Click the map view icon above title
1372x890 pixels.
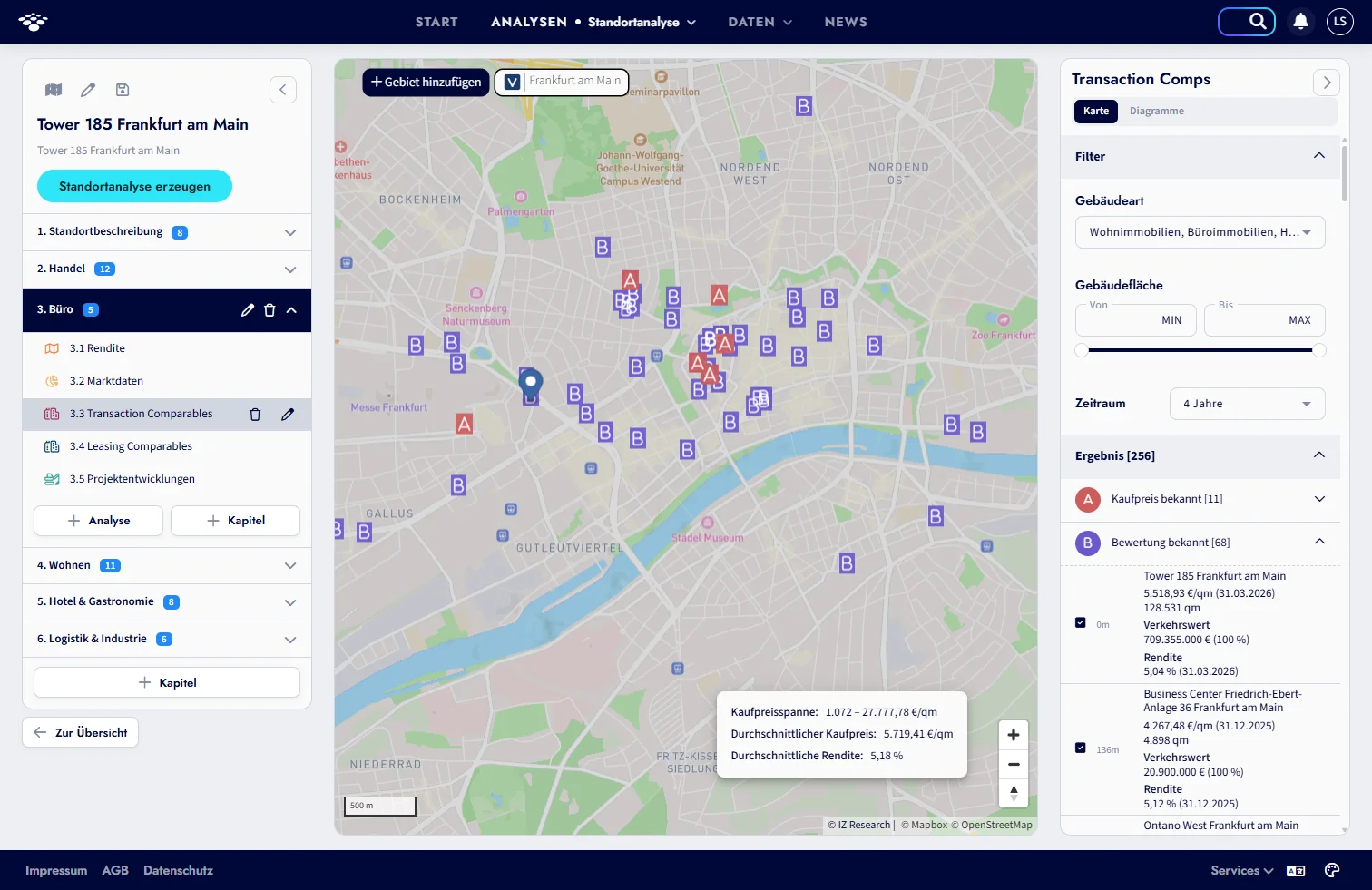pyautogui.click(x=54, y=90)
